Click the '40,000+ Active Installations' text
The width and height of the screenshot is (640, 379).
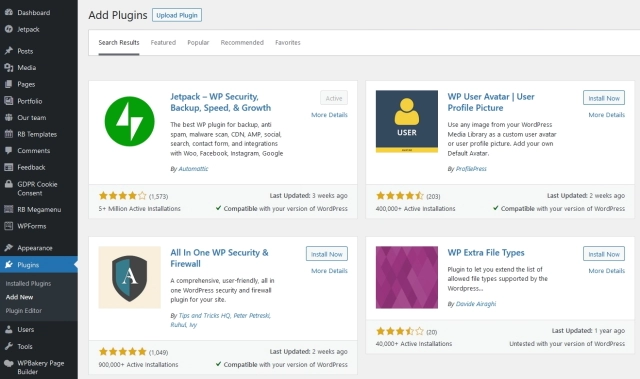tap(414, 344)
